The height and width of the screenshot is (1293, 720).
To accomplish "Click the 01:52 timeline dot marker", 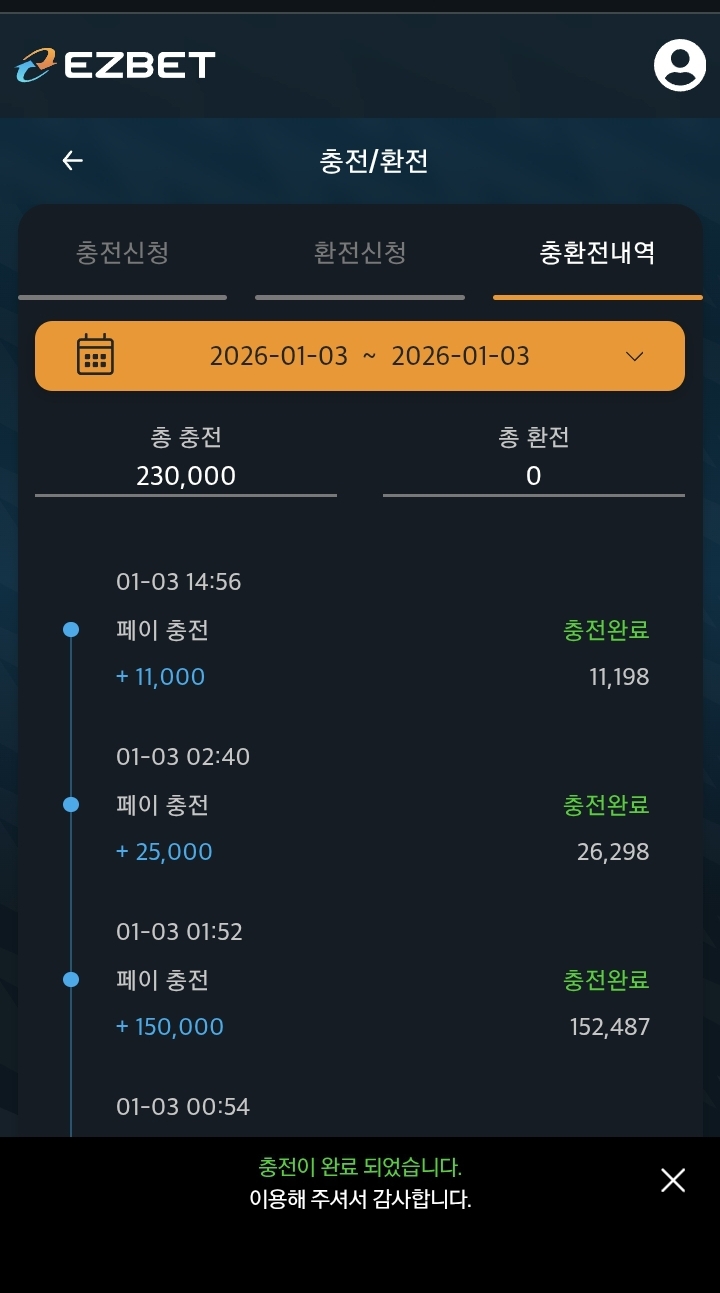I will (71, 979).
